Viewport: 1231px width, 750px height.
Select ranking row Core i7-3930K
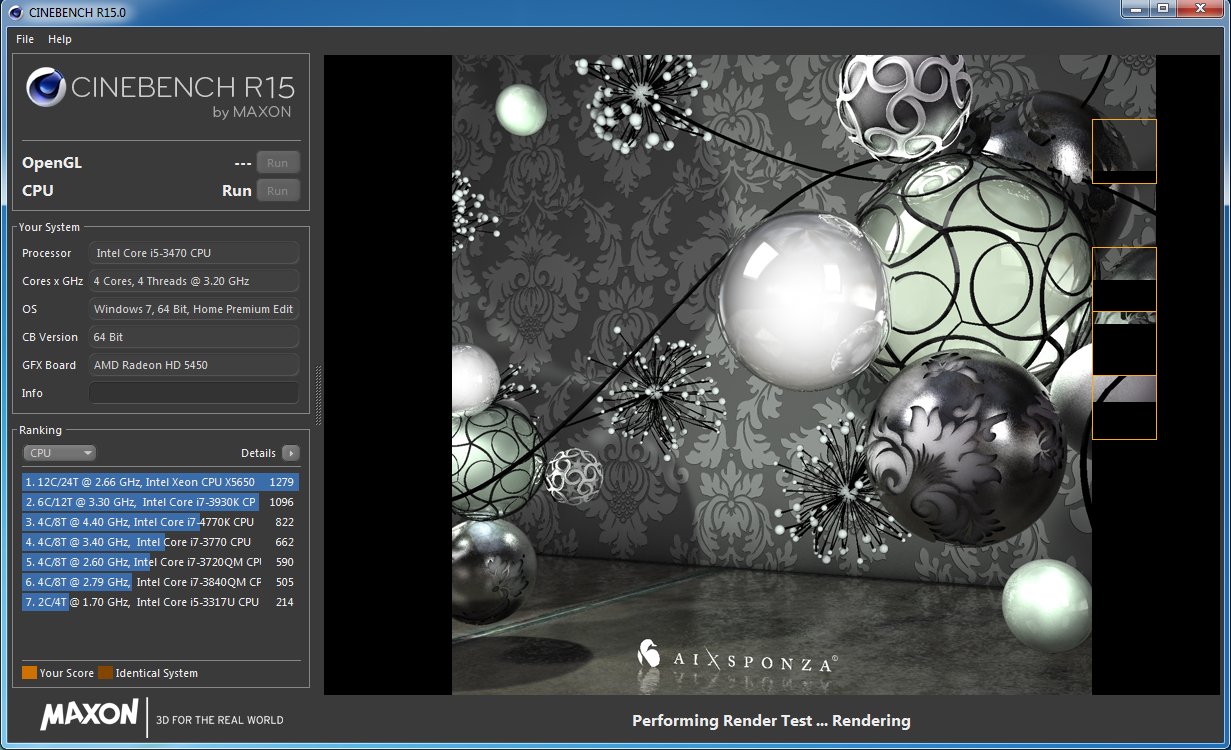tap(160, 502)
